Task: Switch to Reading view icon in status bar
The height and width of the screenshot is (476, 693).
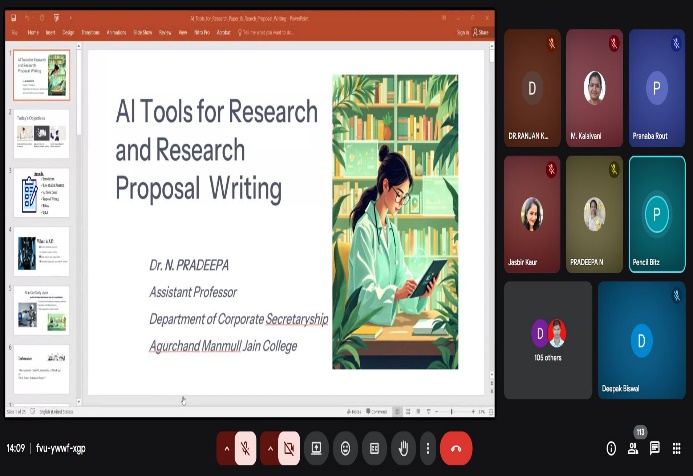Action: pyautogui.click(x=418, y=411)
